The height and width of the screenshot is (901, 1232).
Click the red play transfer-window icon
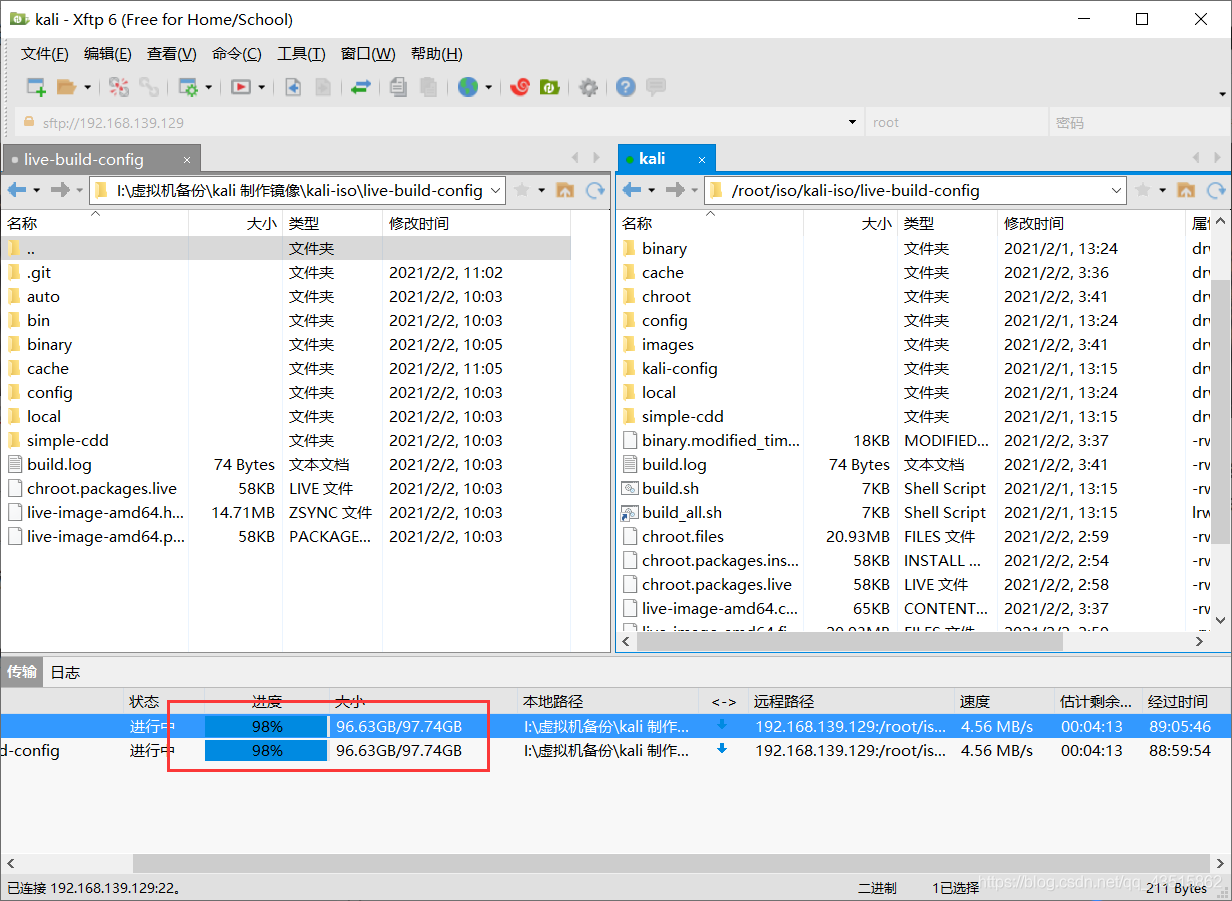(x=241, y=87)
